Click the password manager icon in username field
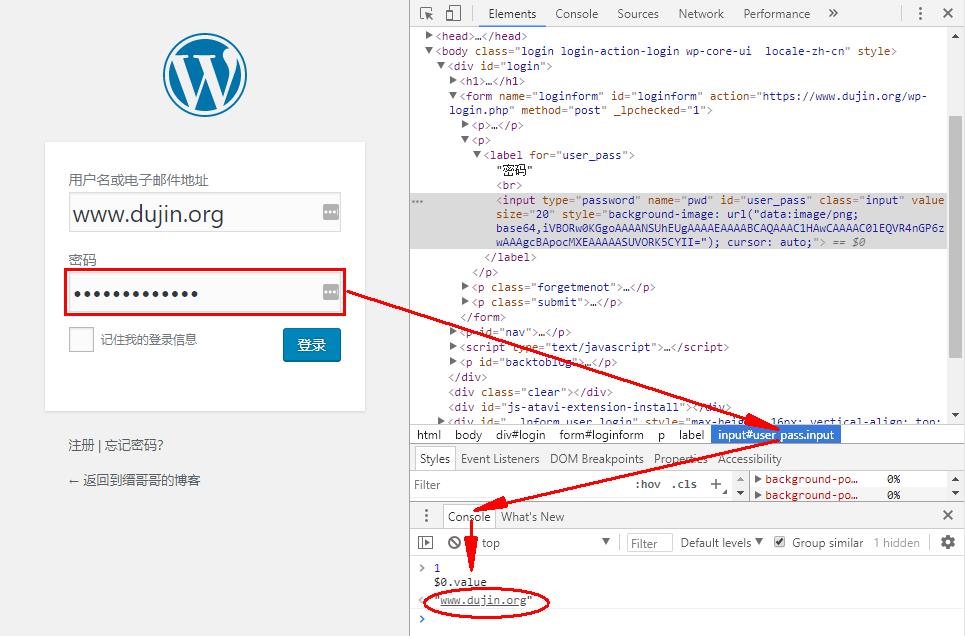This screenshot has width=965, height=636. coord(330,212)
